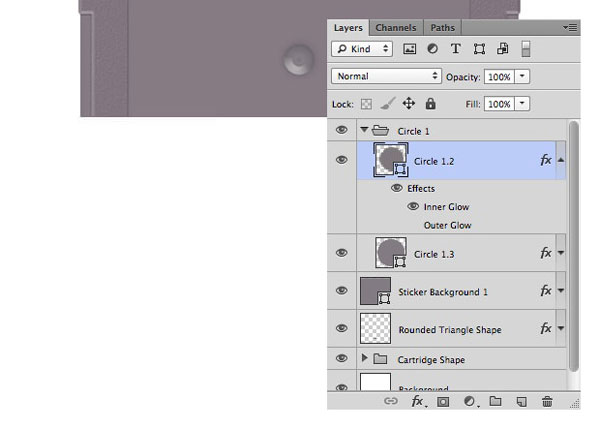Image resolution: width=600 pixels, height=429 pixels.
Task: Switch to the Paths tab
Action: (x=442, y=28)
